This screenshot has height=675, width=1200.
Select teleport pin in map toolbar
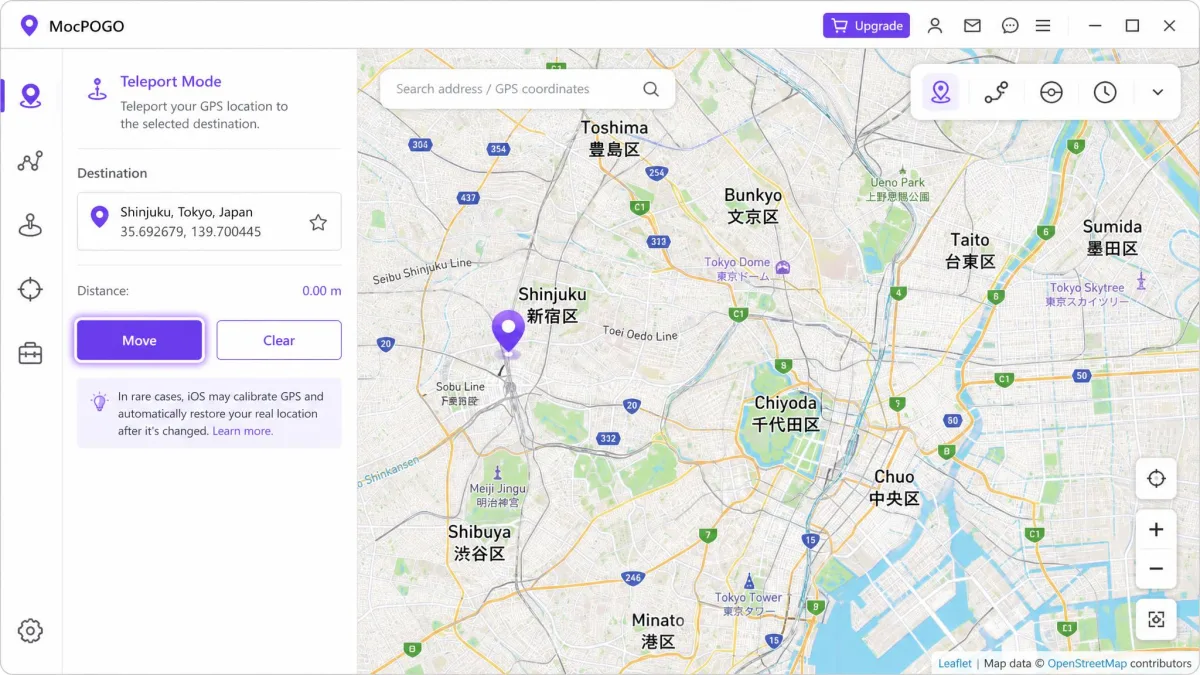tap(940, 92)
